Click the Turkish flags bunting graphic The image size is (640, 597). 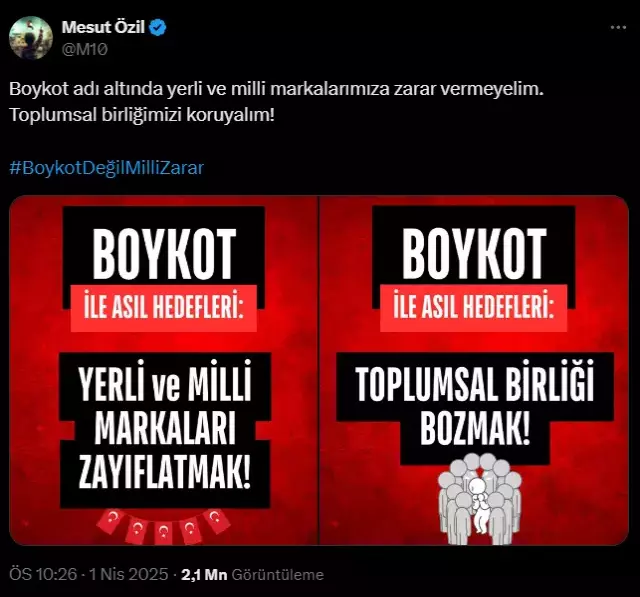click(x=163, y=526)
